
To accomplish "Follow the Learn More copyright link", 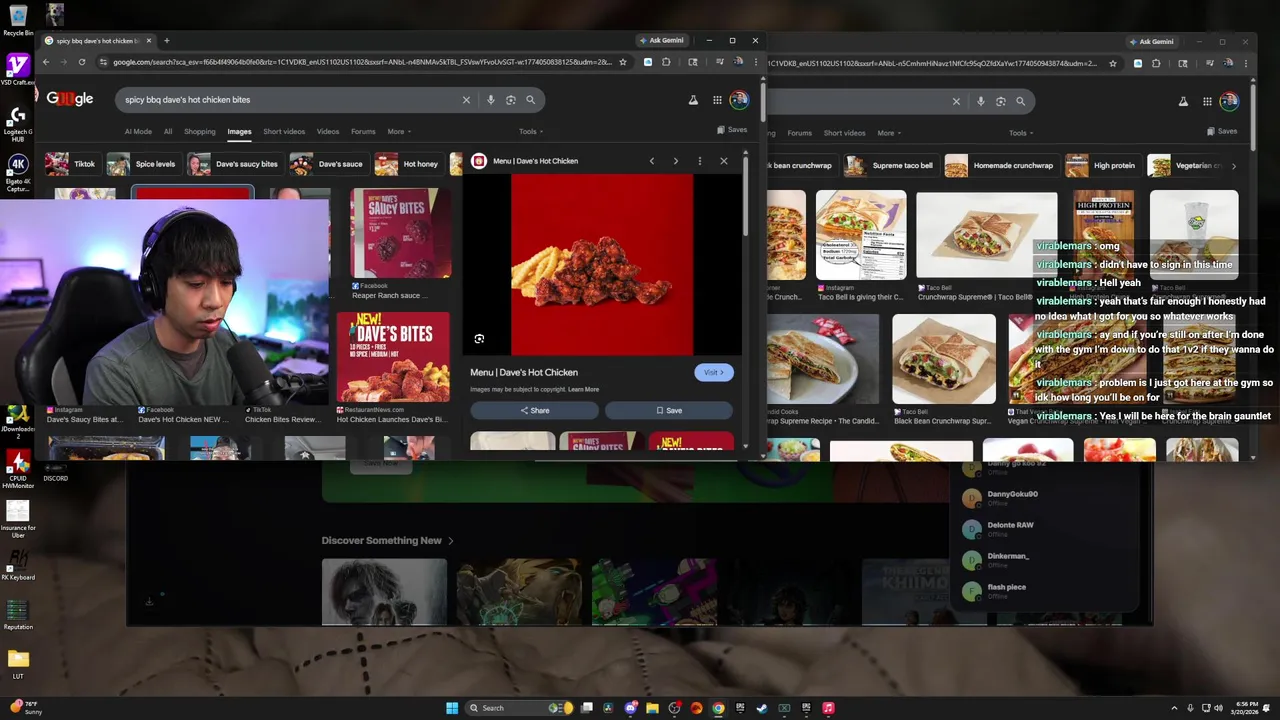I will pos(584,390).
